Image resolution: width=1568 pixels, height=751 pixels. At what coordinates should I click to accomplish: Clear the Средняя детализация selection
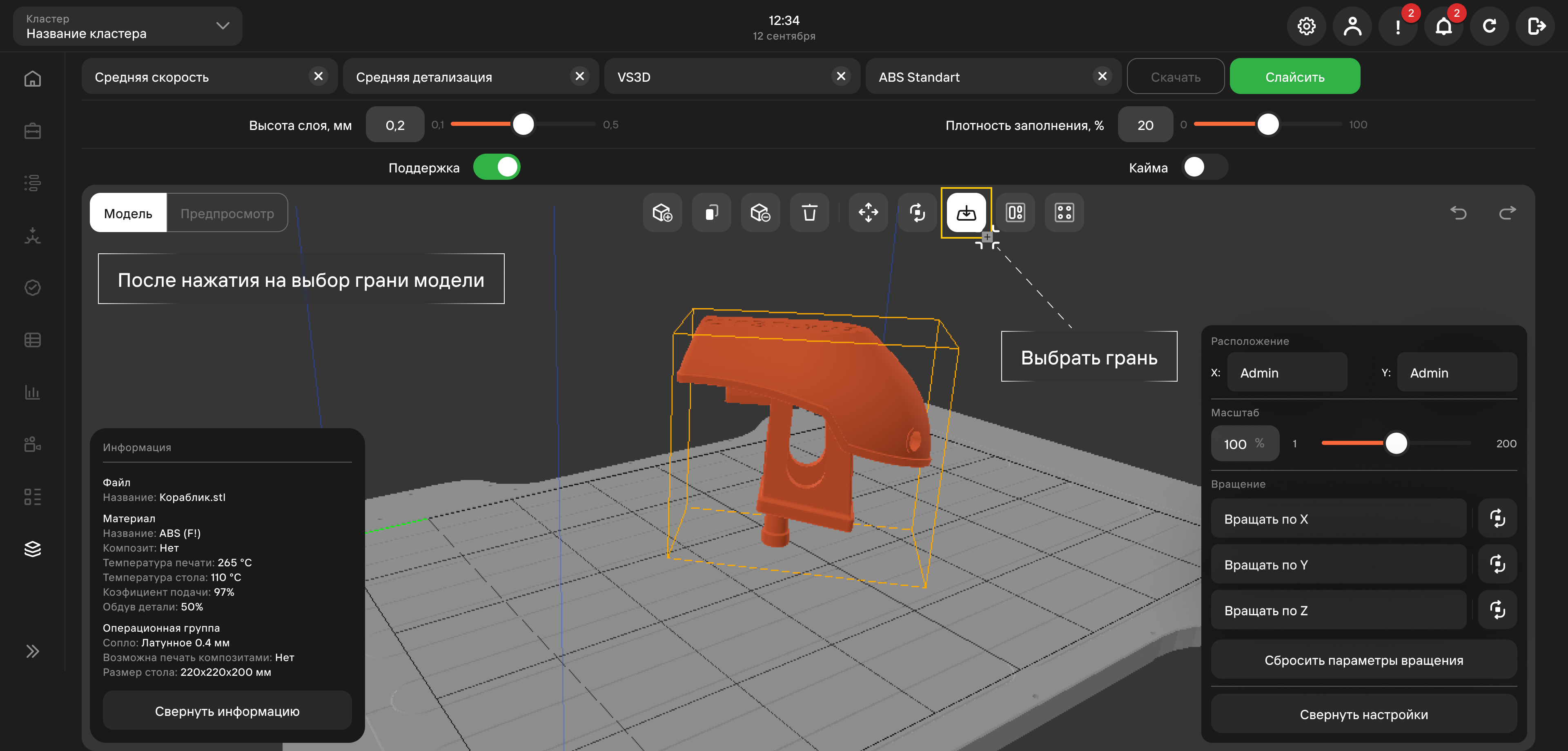point(579,76)
